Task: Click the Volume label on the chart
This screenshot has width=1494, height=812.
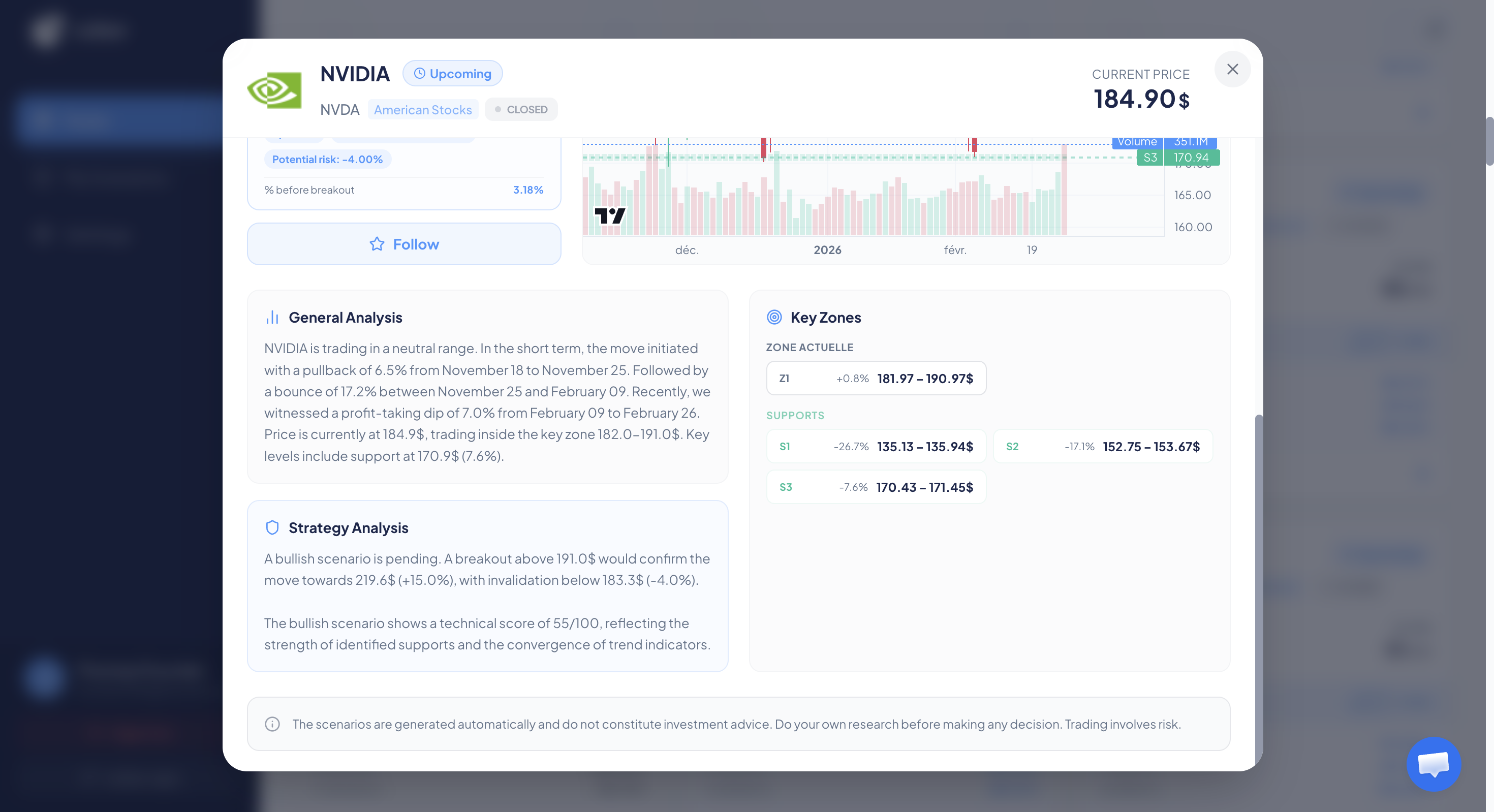Action: click(x=1136, y=141)
